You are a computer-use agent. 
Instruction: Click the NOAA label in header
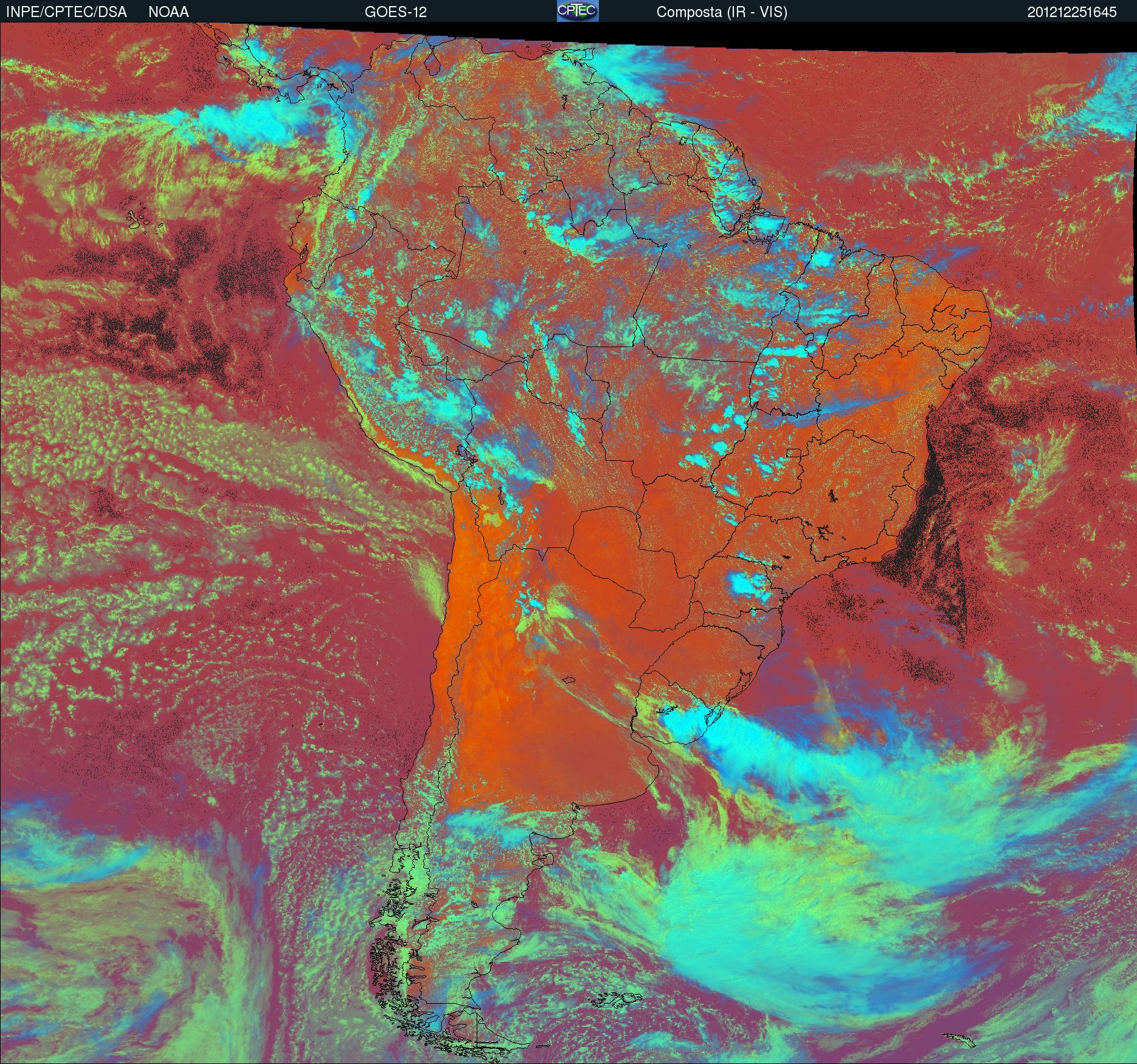pos(168,12)
